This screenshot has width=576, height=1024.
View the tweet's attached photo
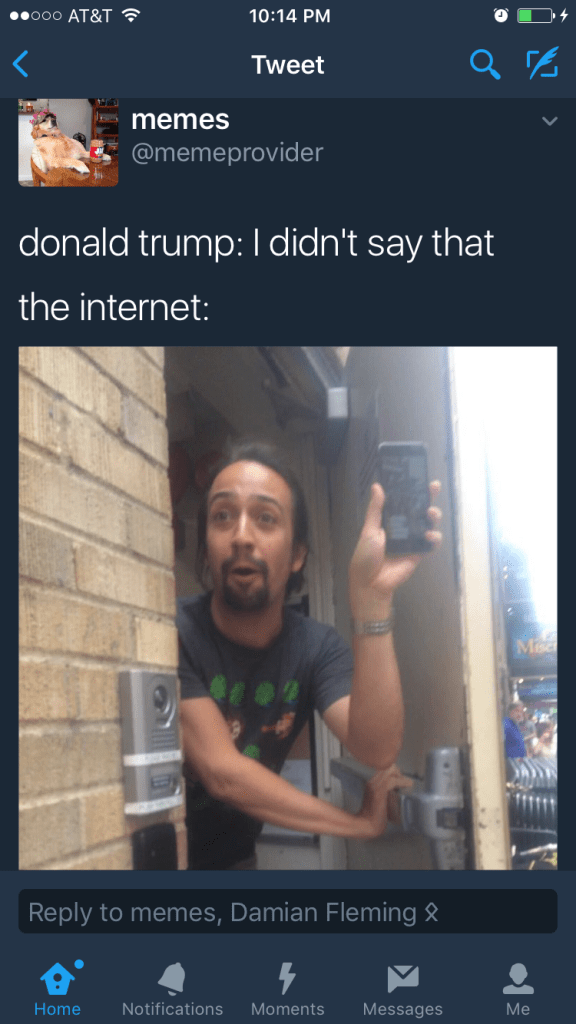288,608
